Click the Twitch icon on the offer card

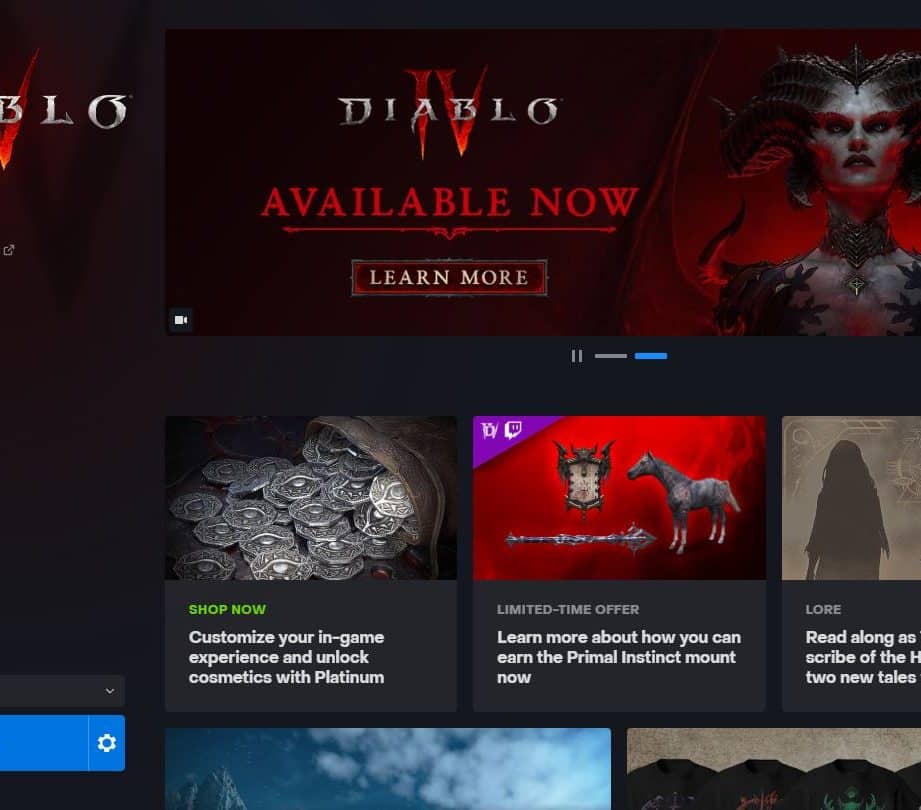(x=513, y=429)
